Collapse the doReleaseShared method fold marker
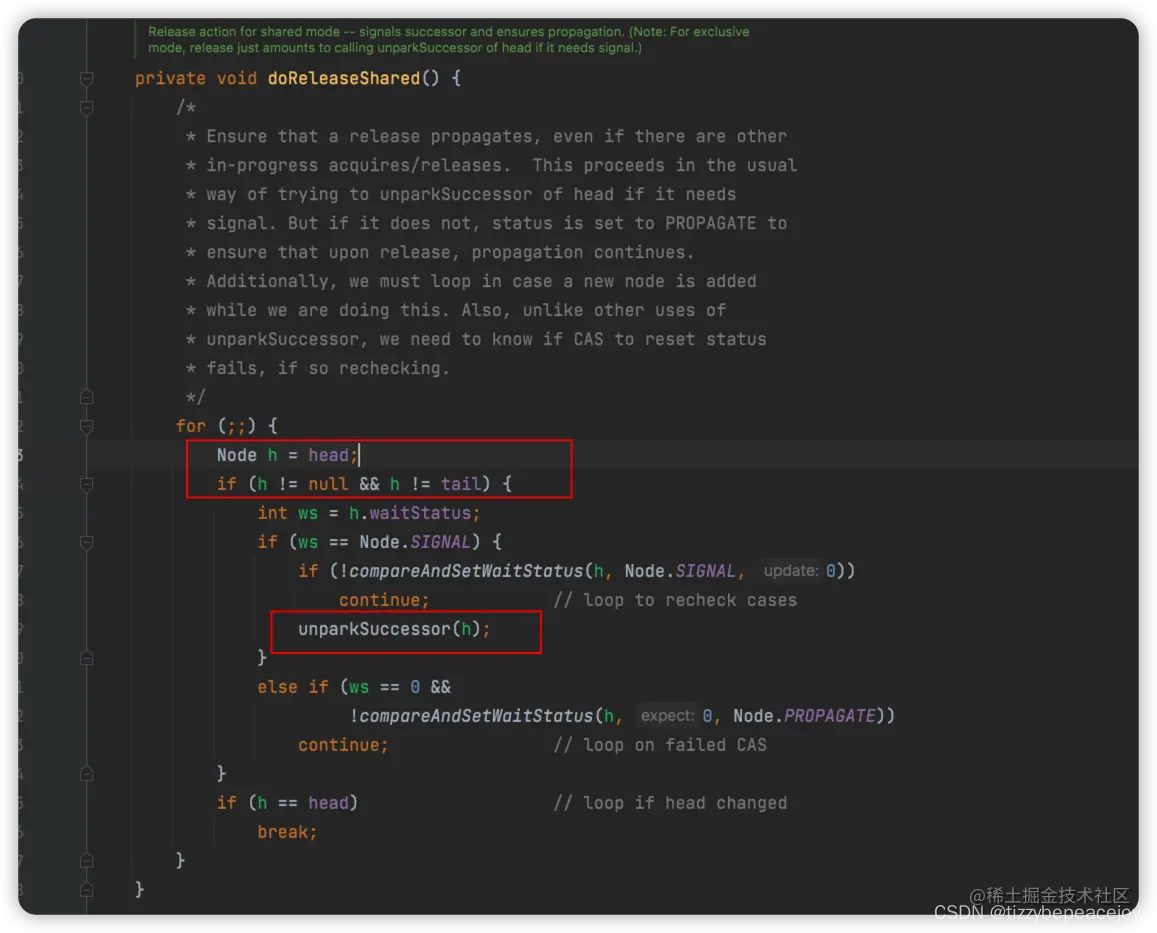The height and width of the screenshot is (933, 1157). (x=86, y=78)
